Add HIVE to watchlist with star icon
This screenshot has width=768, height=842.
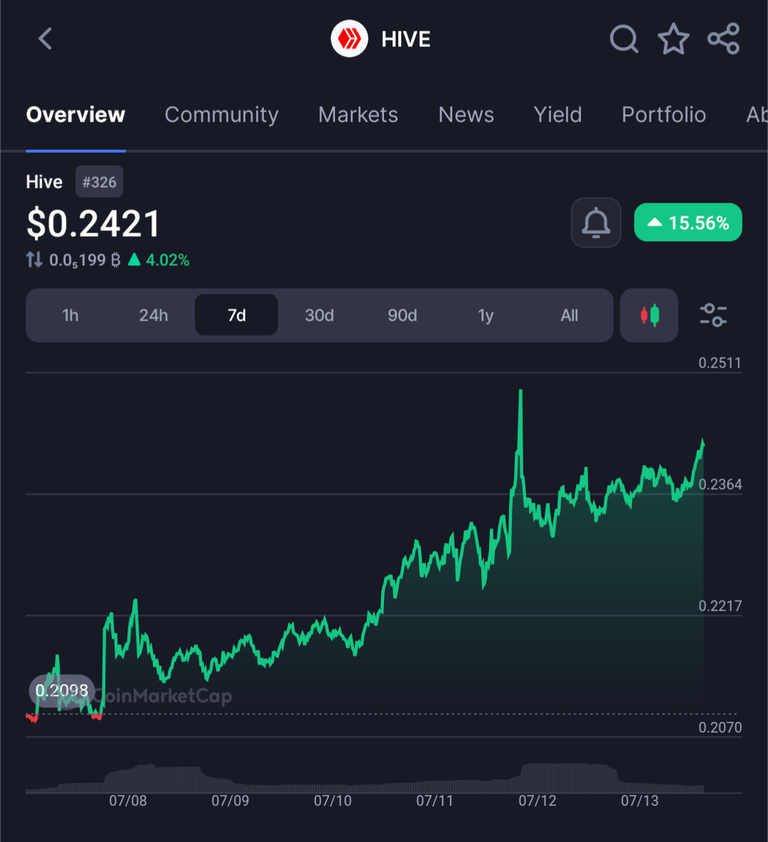(x=673, y=39)
